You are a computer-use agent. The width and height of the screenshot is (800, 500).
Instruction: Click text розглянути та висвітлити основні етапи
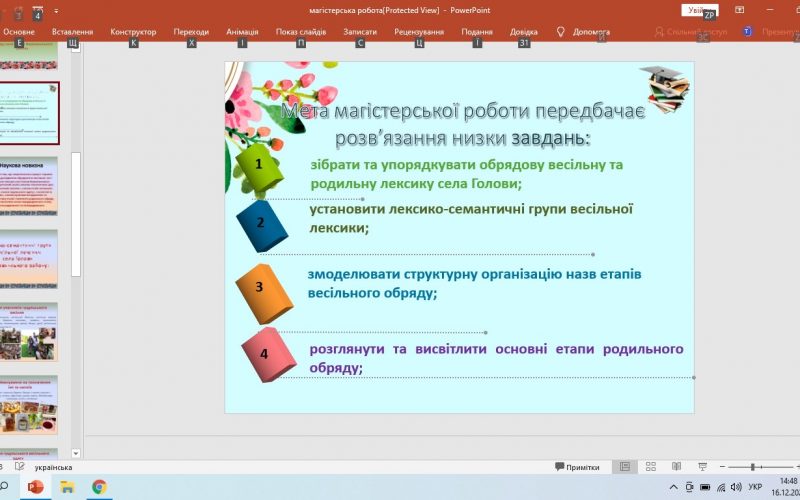496,358
